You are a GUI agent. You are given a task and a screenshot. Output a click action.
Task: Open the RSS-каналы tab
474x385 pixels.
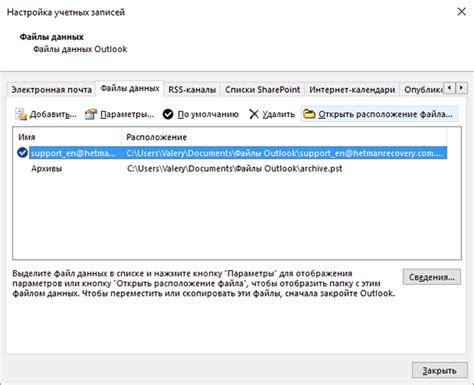pos(192,90)
